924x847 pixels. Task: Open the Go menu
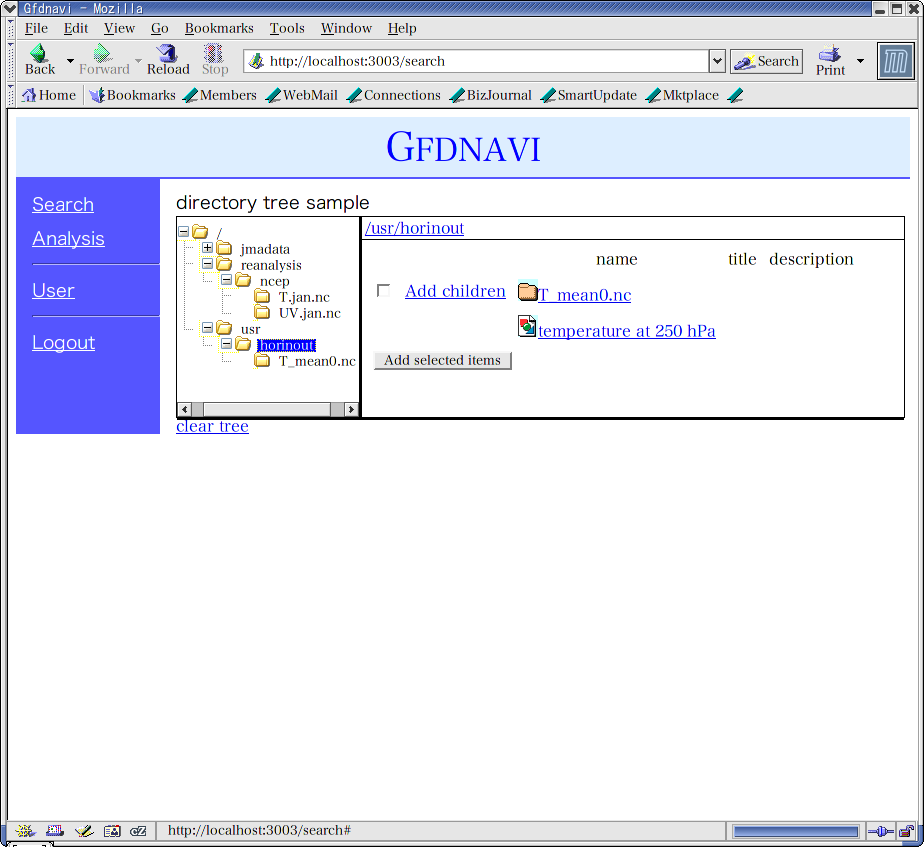point(159,28)
